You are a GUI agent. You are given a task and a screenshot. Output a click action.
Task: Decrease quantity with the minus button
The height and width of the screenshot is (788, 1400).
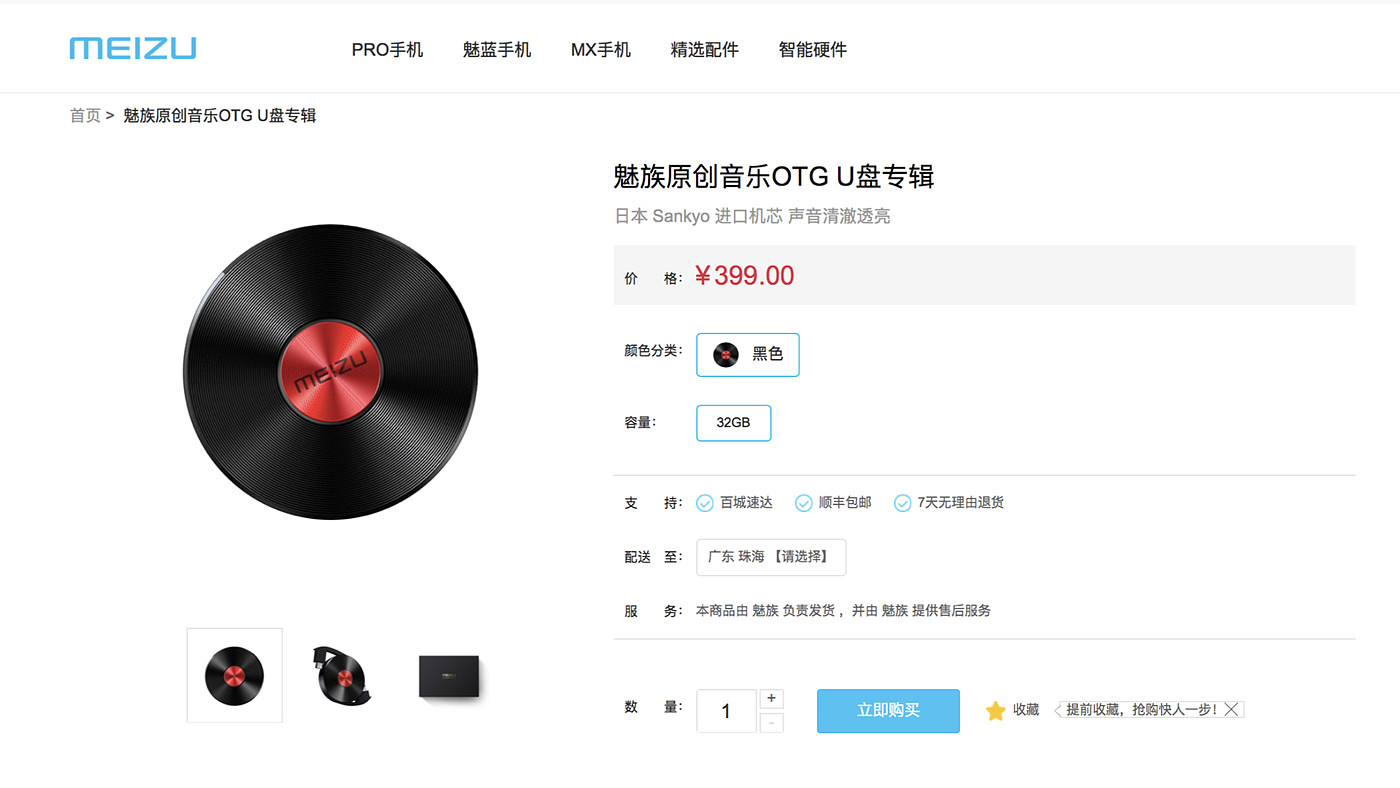pos(771,722)
